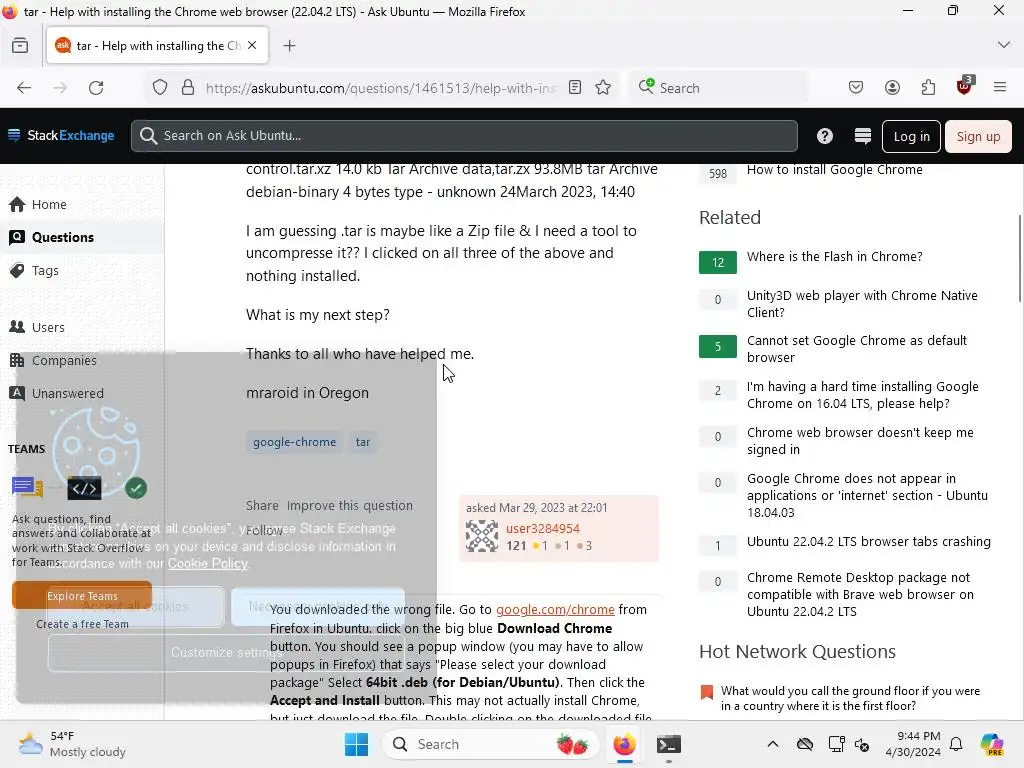Open Google Chrome does not appear in applications

click(x=867, y=495)
